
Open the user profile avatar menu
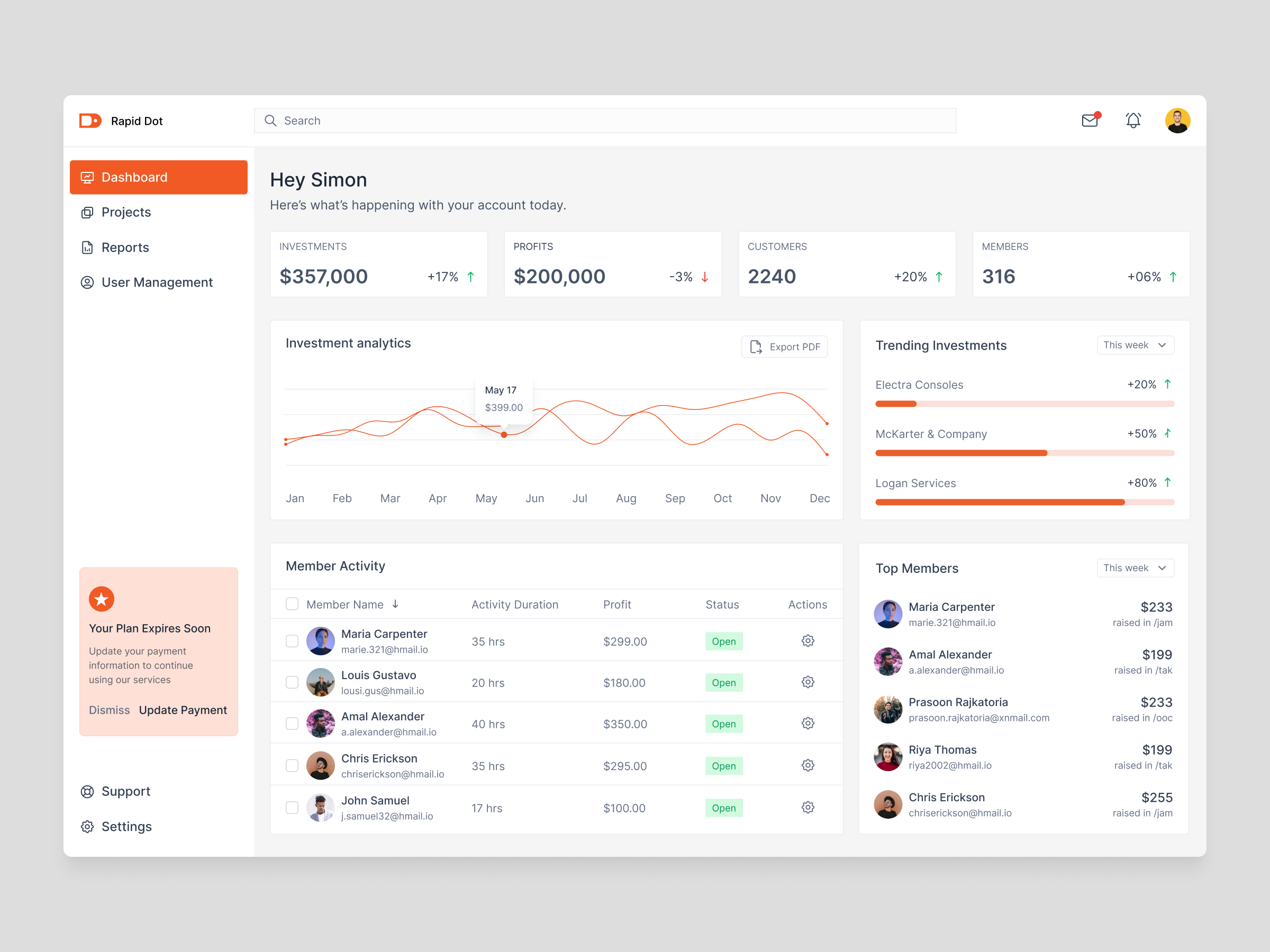(x=1177, y=121)
